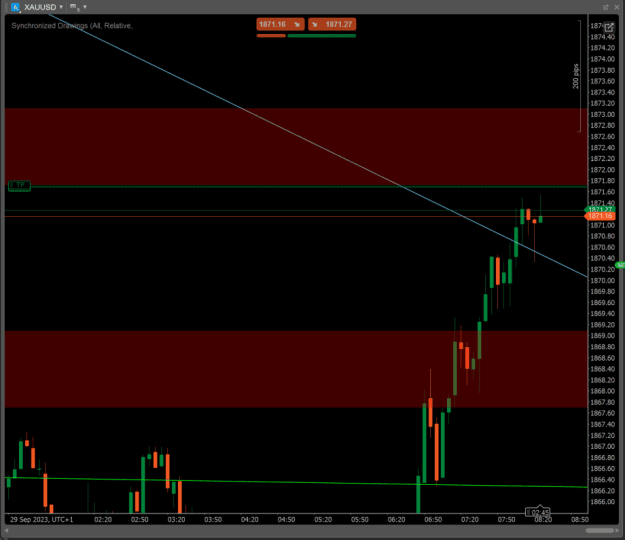Image resolution: width=625 pixels, height=540 pixels.
Task: Click the Sell button at 1871.16
Action: (280, 24)
